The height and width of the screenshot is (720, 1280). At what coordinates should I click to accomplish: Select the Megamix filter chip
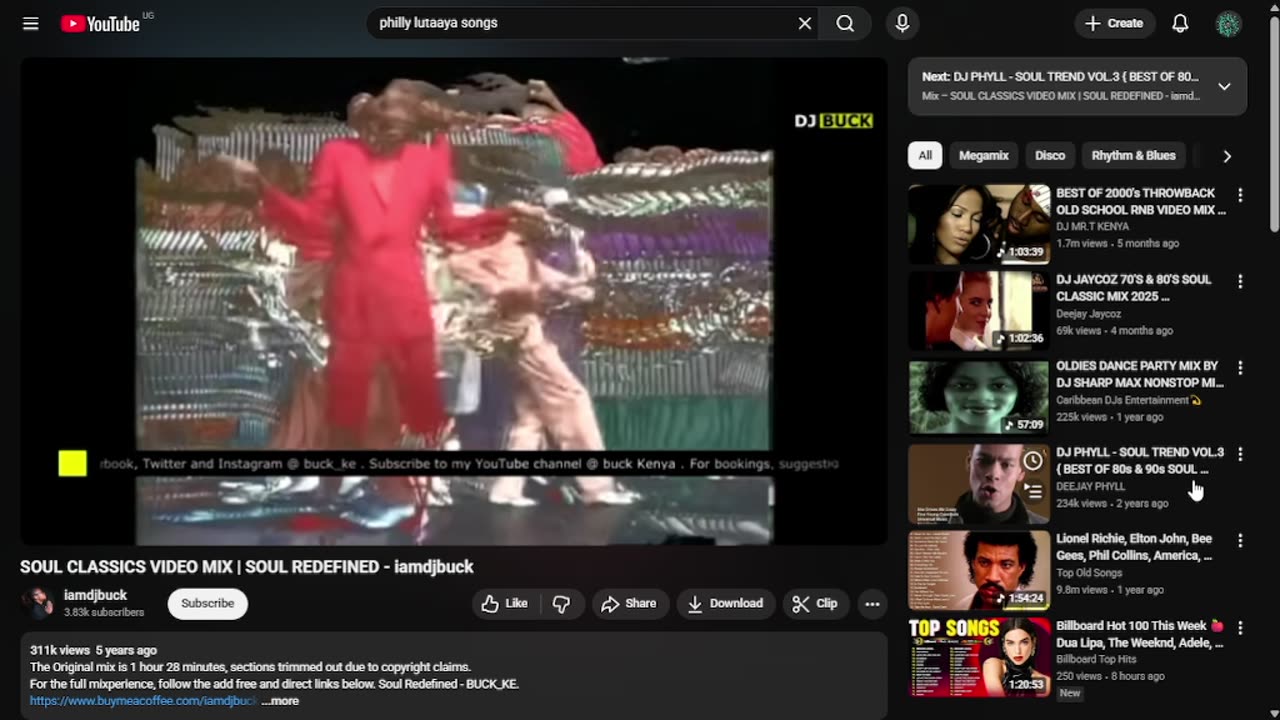[x=984, y=155]
